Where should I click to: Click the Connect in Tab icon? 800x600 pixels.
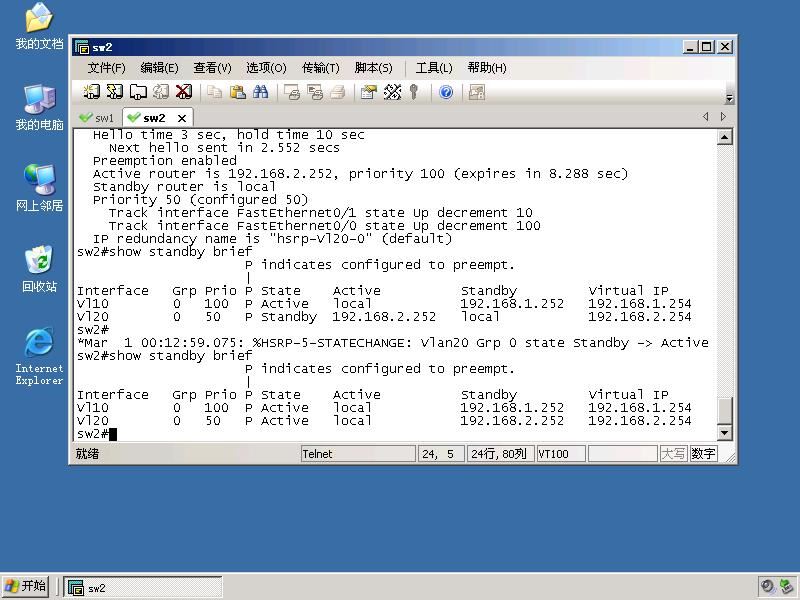tap(138, 92)
